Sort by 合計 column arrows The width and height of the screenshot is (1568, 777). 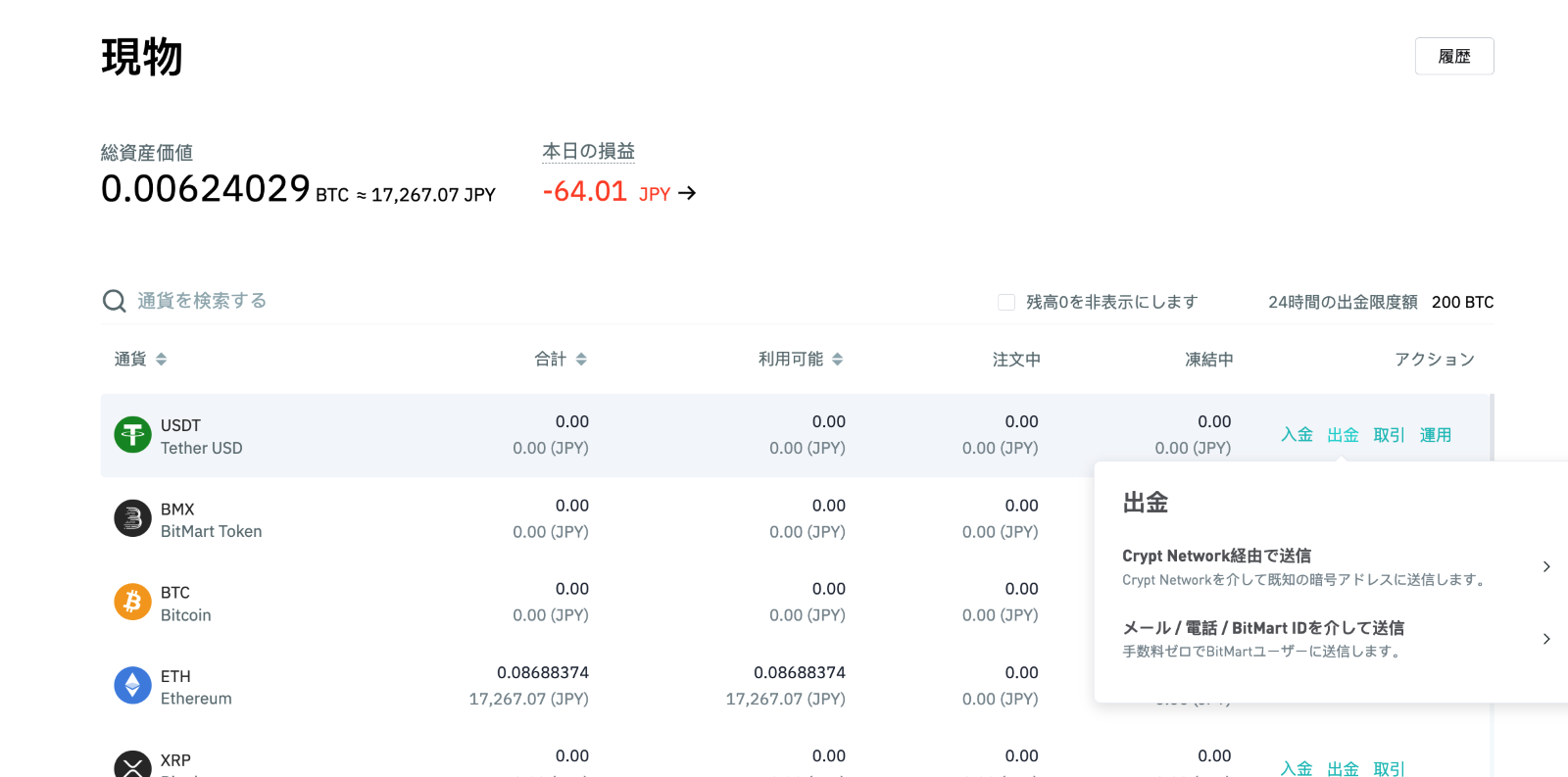(581, 360)
